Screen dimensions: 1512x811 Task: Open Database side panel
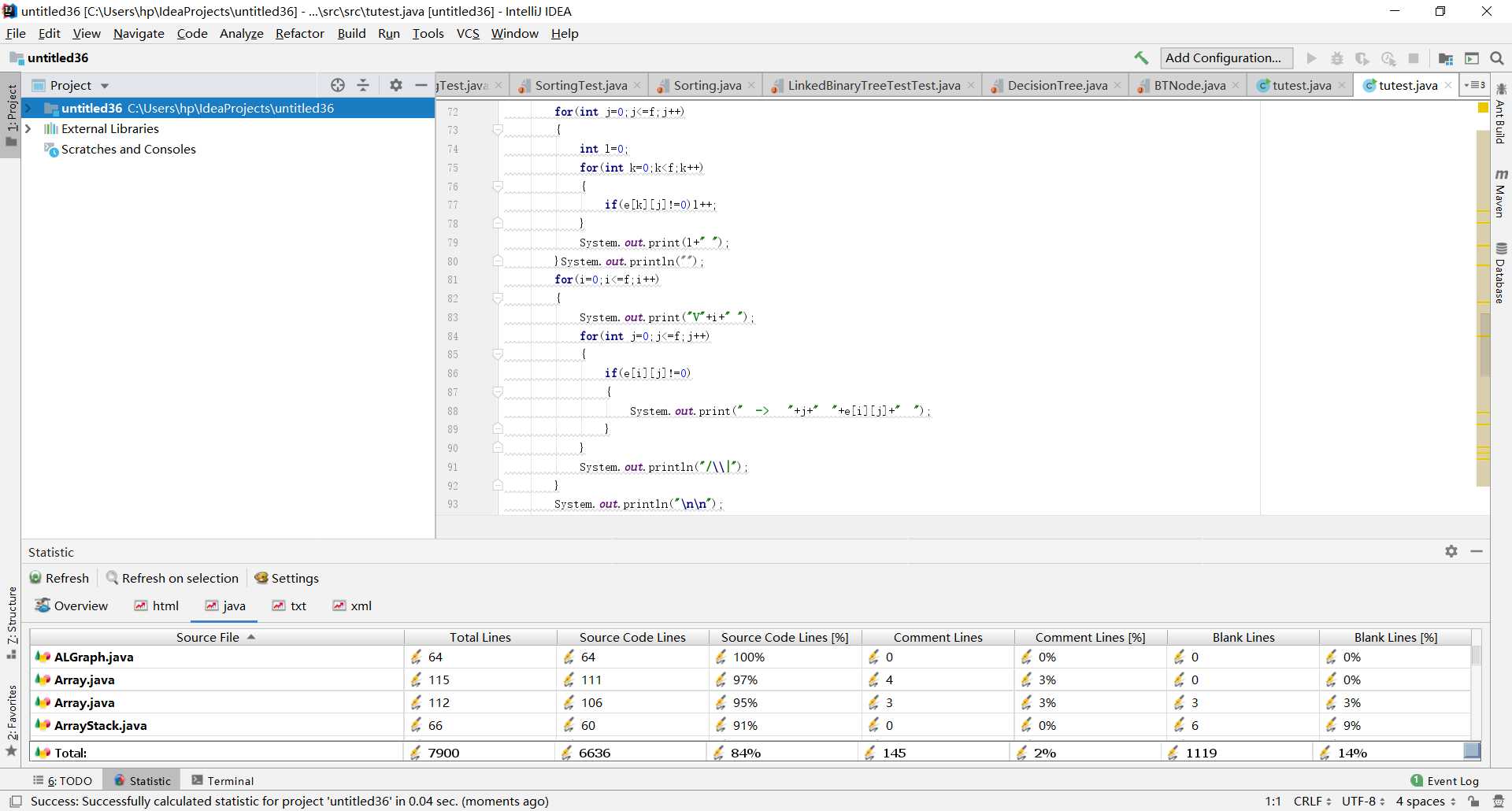pos(1501,273)
